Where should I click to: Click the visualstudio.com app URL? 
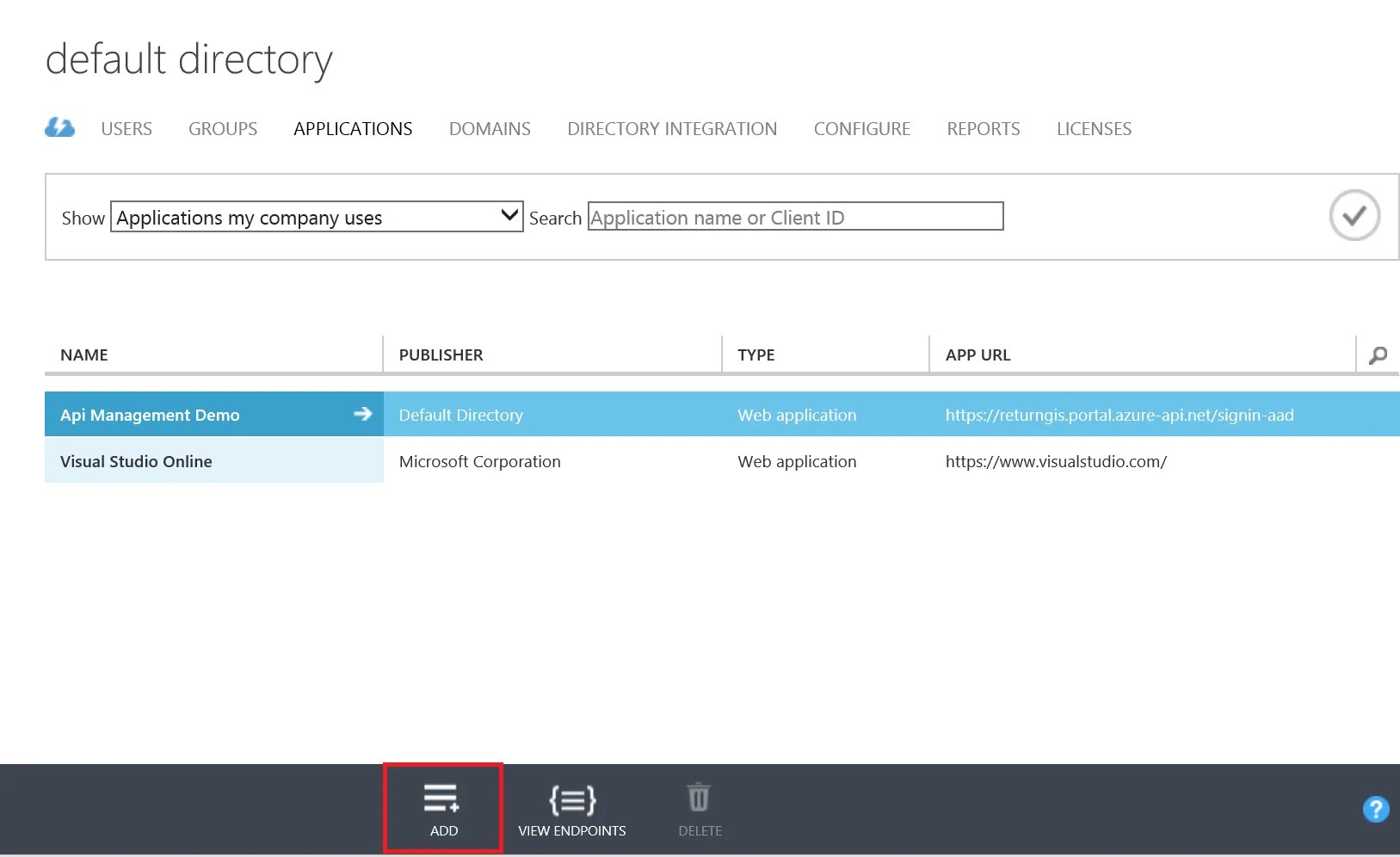click(x=1057, y=461)
